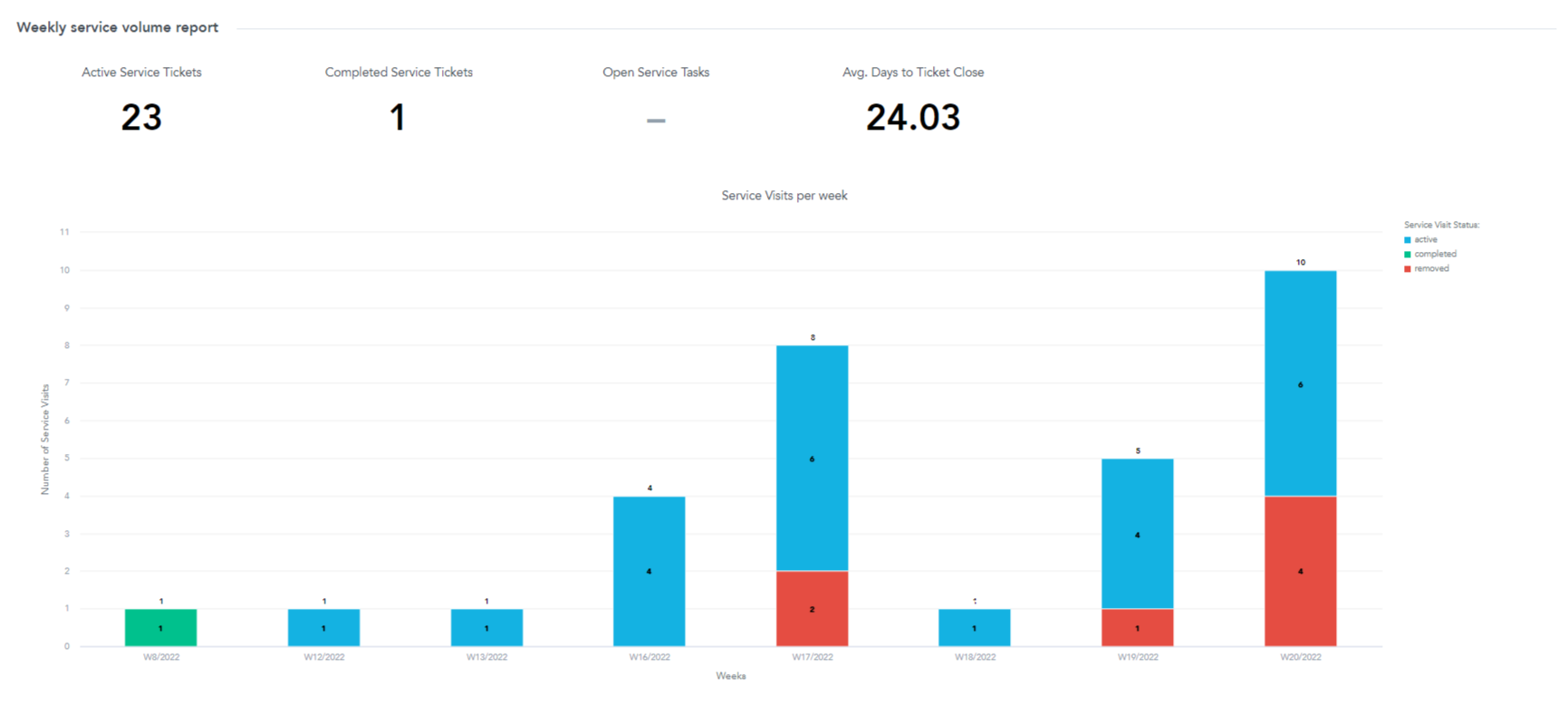Select the blue active bar for W16/2022
Screen dimensions: 1568x706
tap(649, 571)
